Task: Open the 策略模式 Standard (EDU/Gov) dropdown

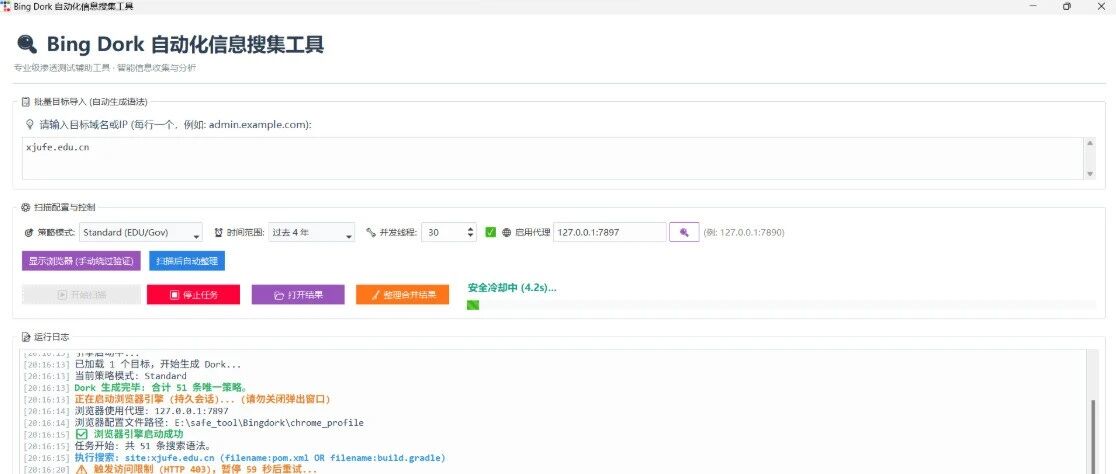Action: point(141,232)
